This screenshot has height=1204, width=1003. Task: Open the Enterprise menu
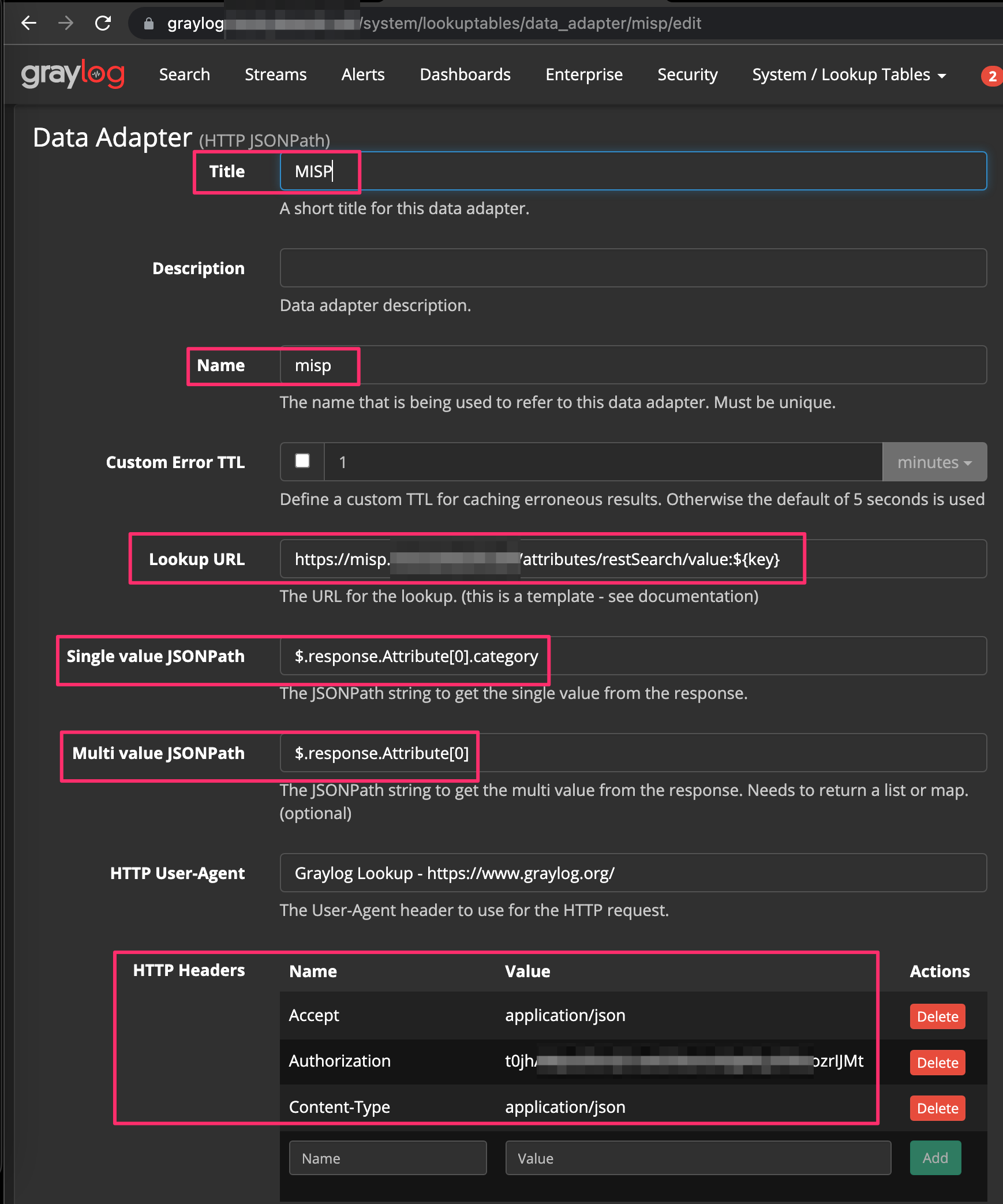(x=583, y=74)
